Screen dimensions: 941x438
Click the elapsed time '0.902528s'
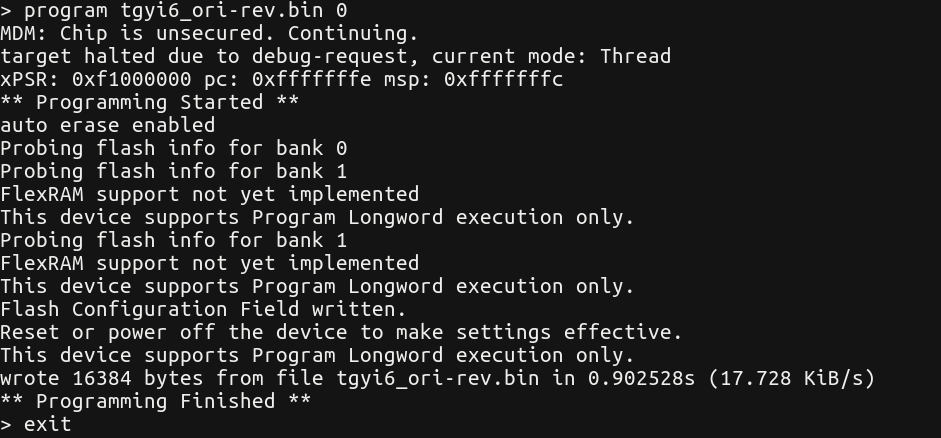coord(642,379)
